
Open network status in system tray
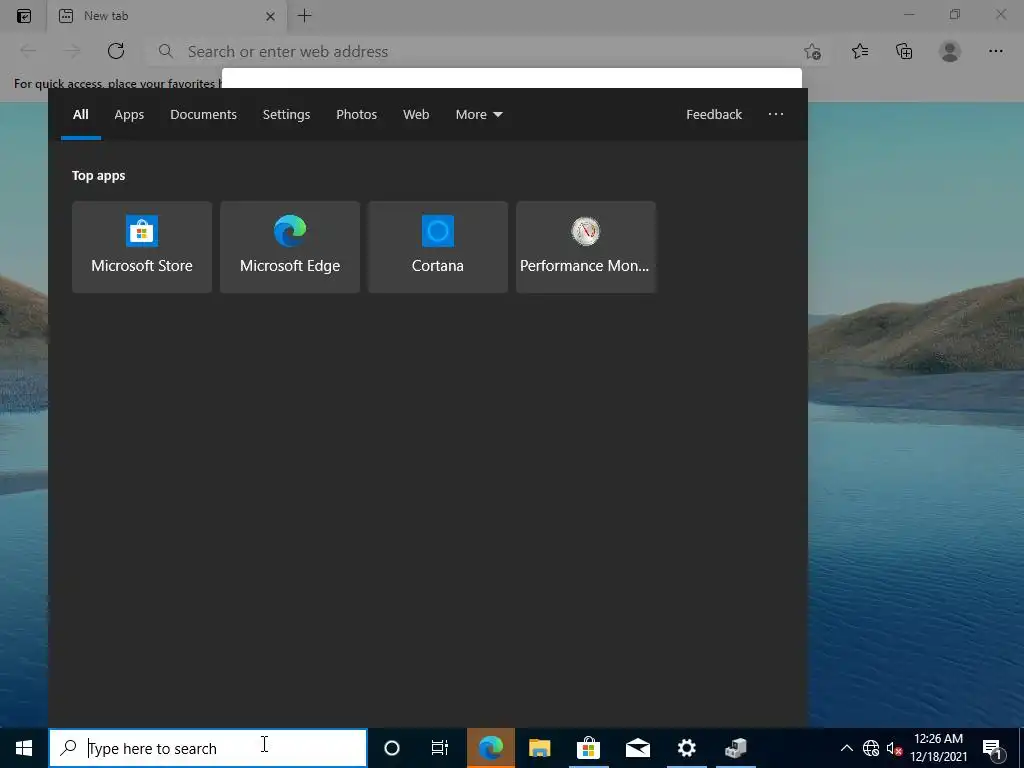[871, 748]
